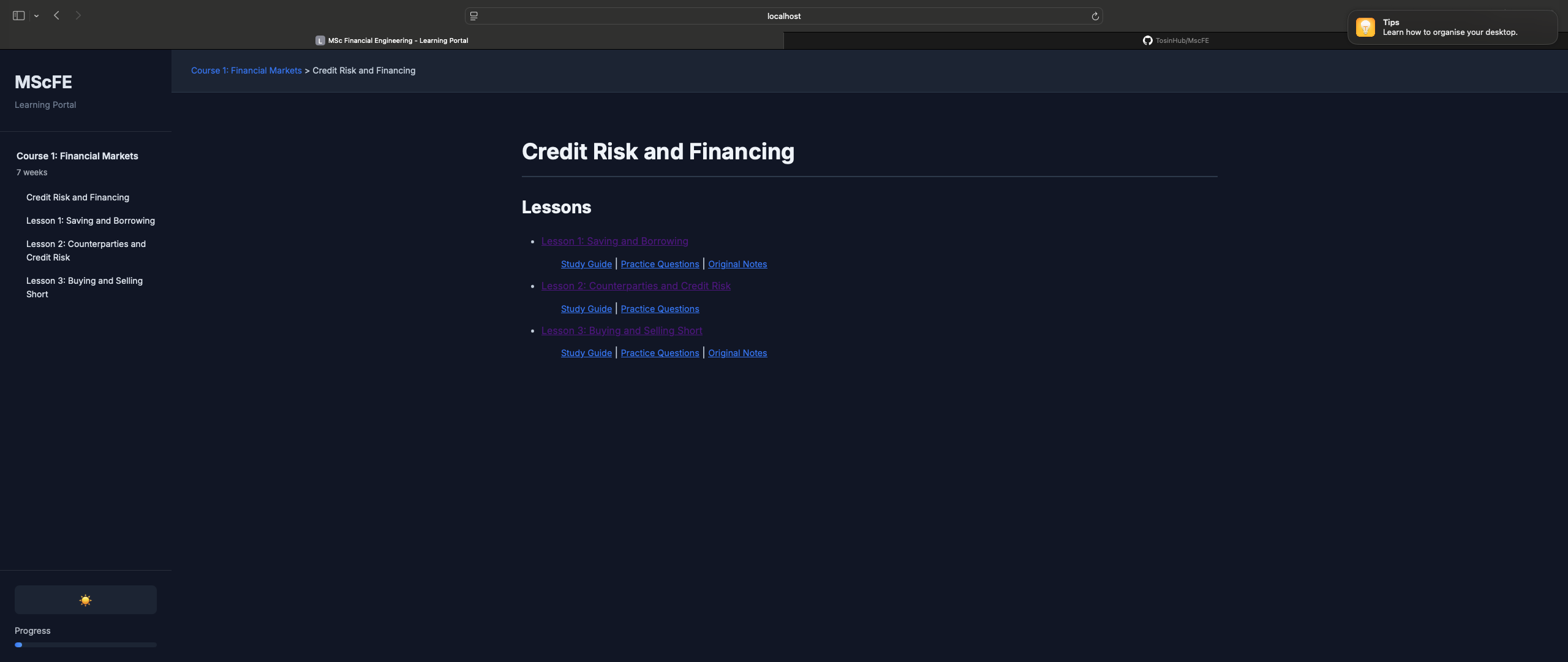Click the Credit Risk and Financing page heading
Viewport: 1568px width, 662px height.
coord(658,151)
